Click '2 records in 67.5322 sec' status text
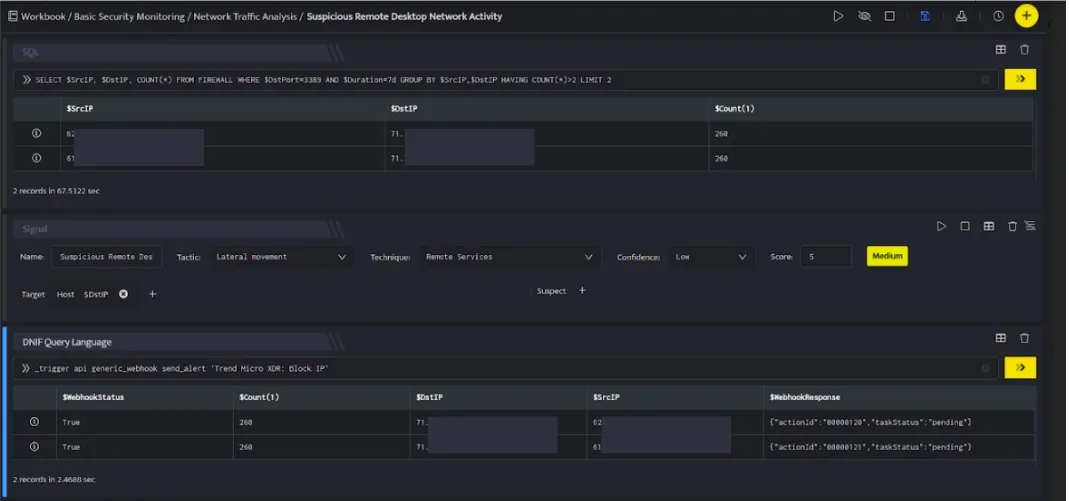 point(57,191)
